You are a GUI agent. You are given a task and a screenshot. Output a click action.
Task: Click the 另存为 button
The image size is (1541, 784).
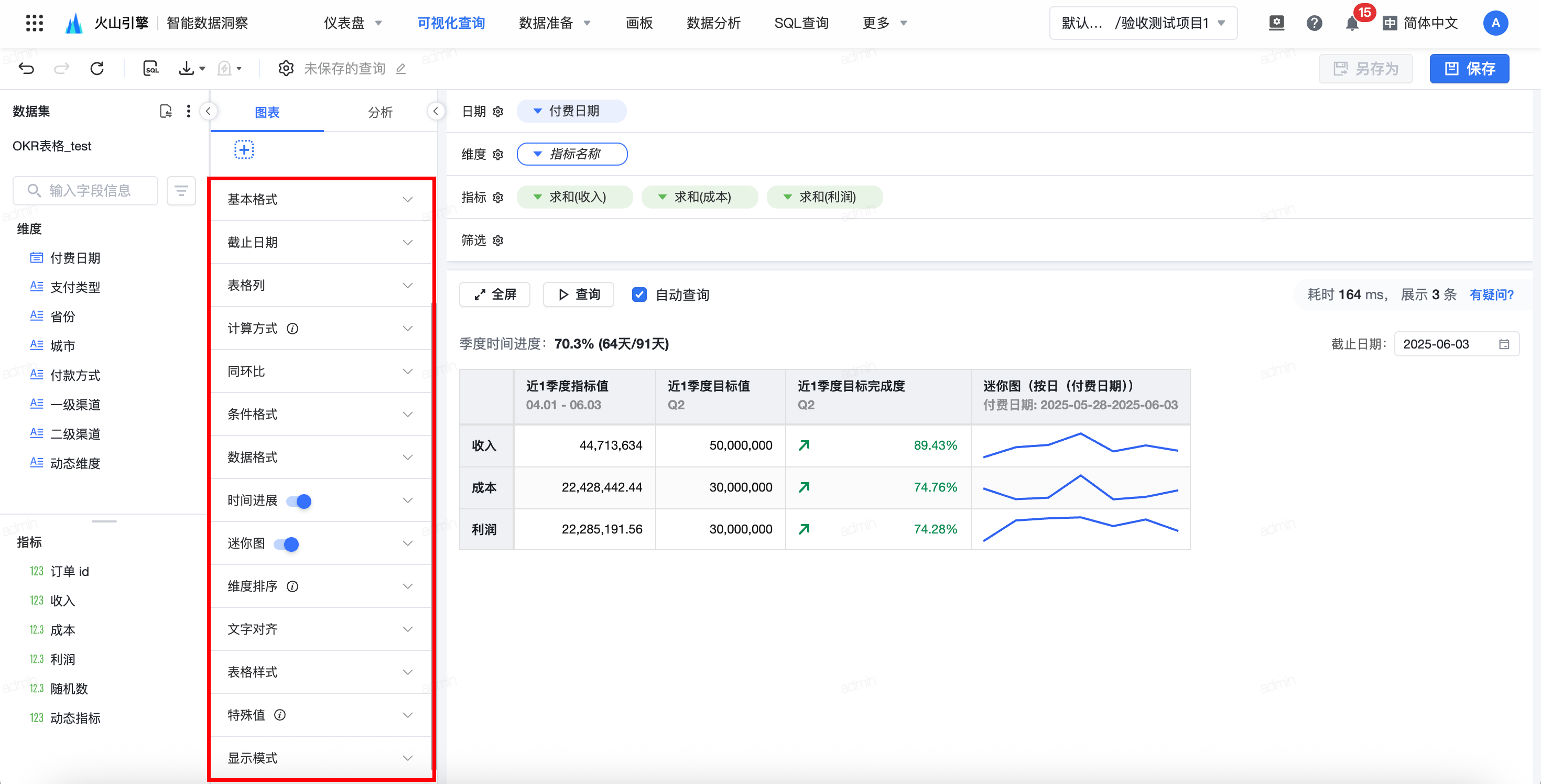[1366, 69]
